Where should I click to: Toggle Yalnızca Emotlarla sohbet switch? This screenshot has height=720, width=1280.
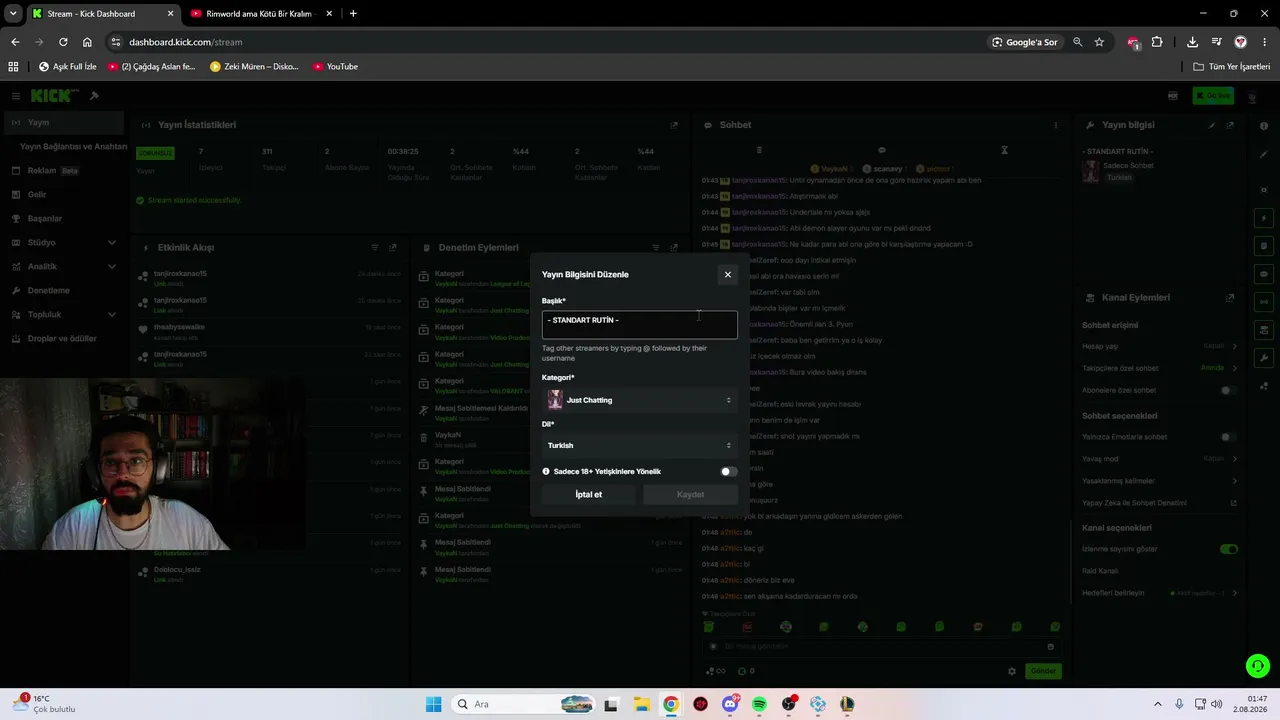1227,437
